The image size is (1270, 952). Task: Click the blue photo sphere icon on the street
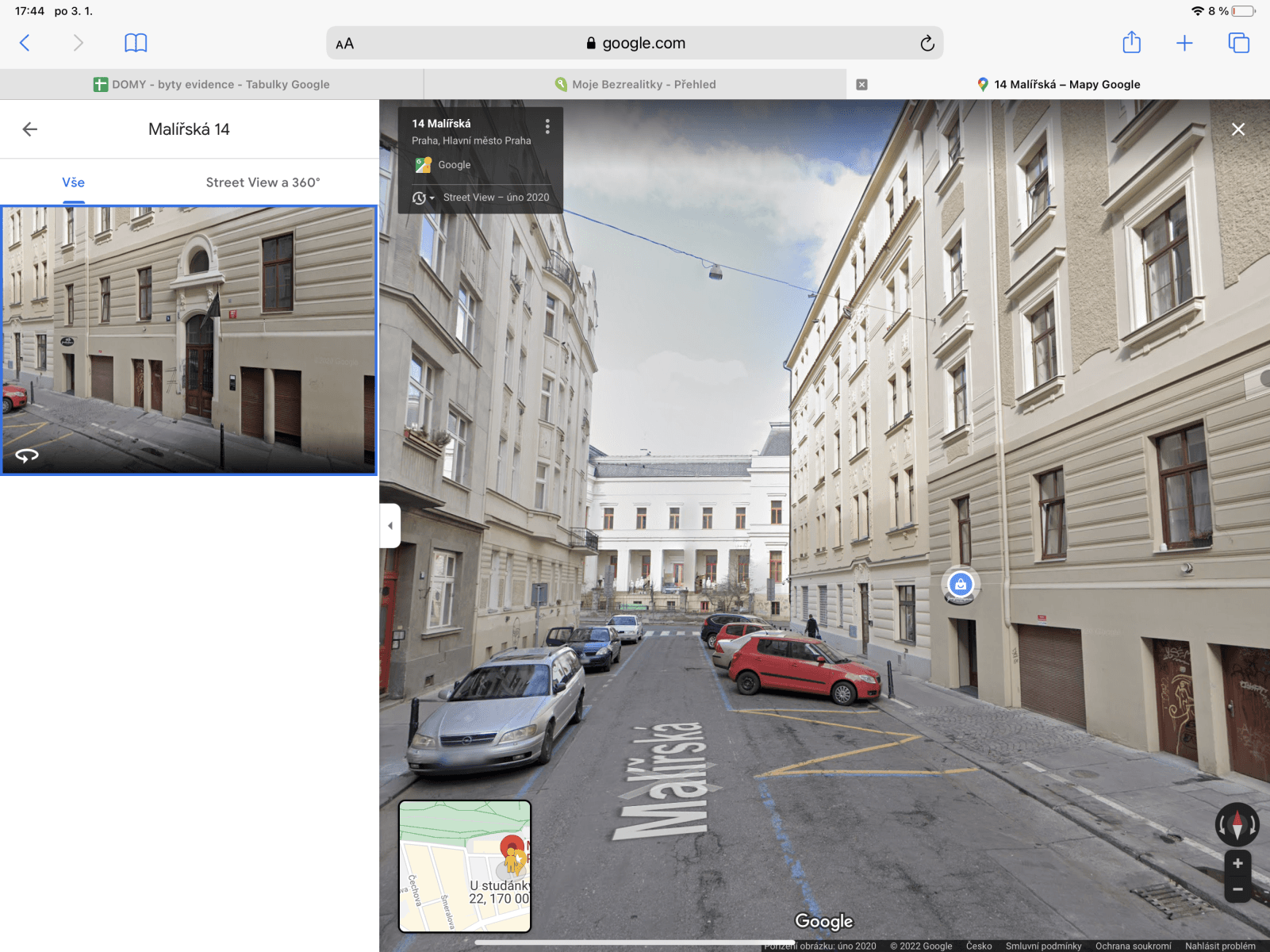tap(961, 585)
